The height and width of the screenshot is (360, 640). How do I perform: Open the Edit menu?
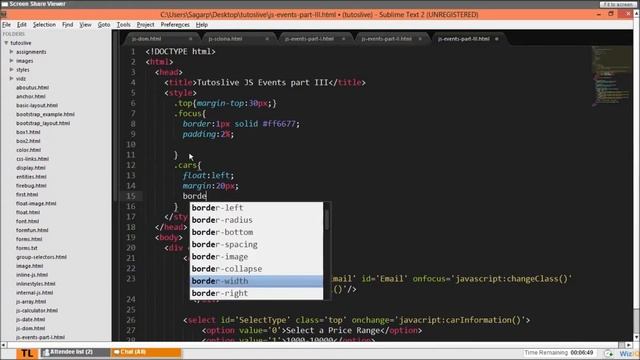22,25
